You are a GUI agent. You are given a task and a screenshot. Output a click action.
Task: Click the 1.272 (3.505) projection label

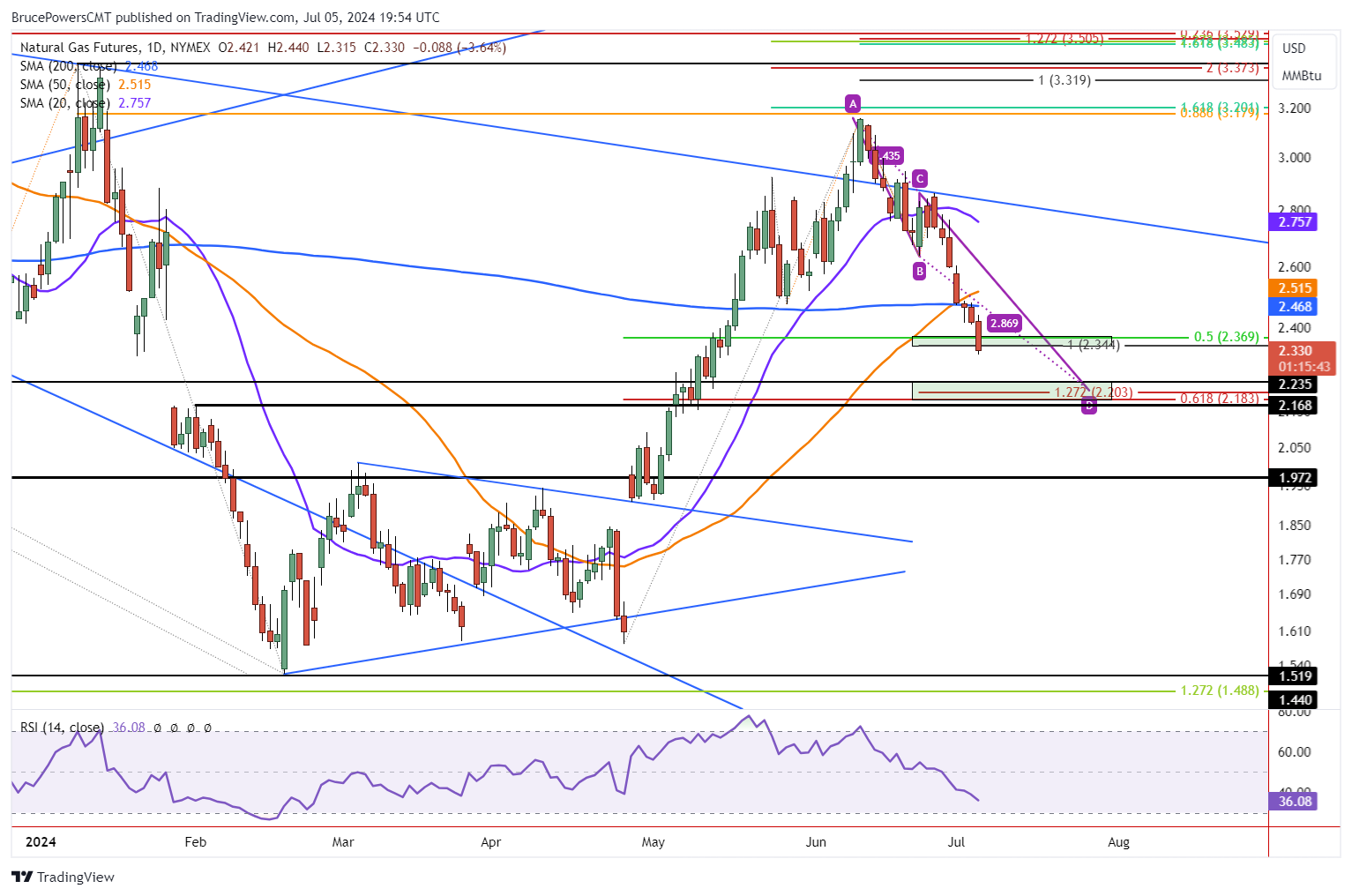1064,39
